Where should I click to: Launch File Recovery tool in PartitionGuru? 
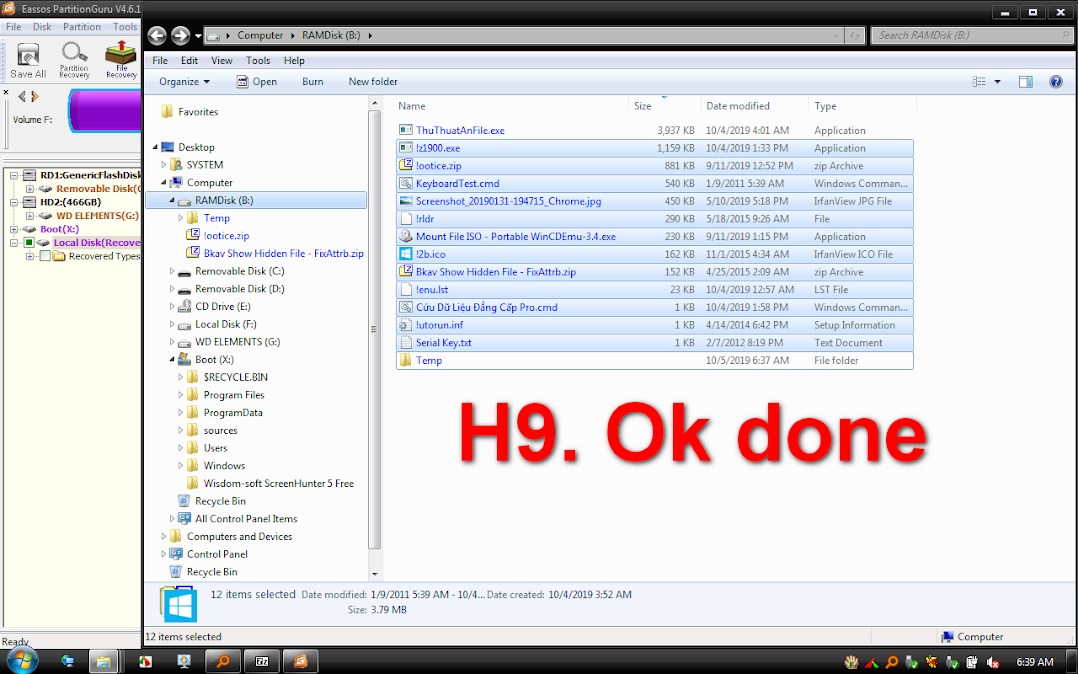pyautogui.click(x=121, y=59)
